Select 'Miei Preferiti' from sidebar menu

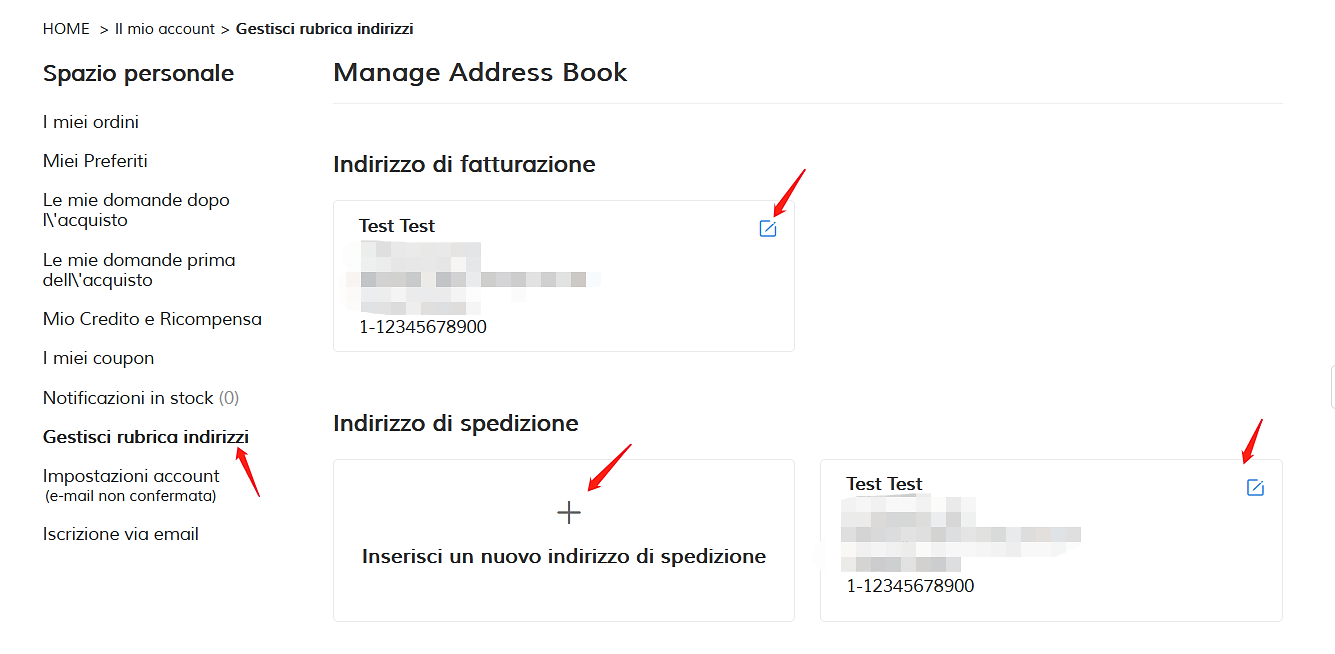coord(95,161)
